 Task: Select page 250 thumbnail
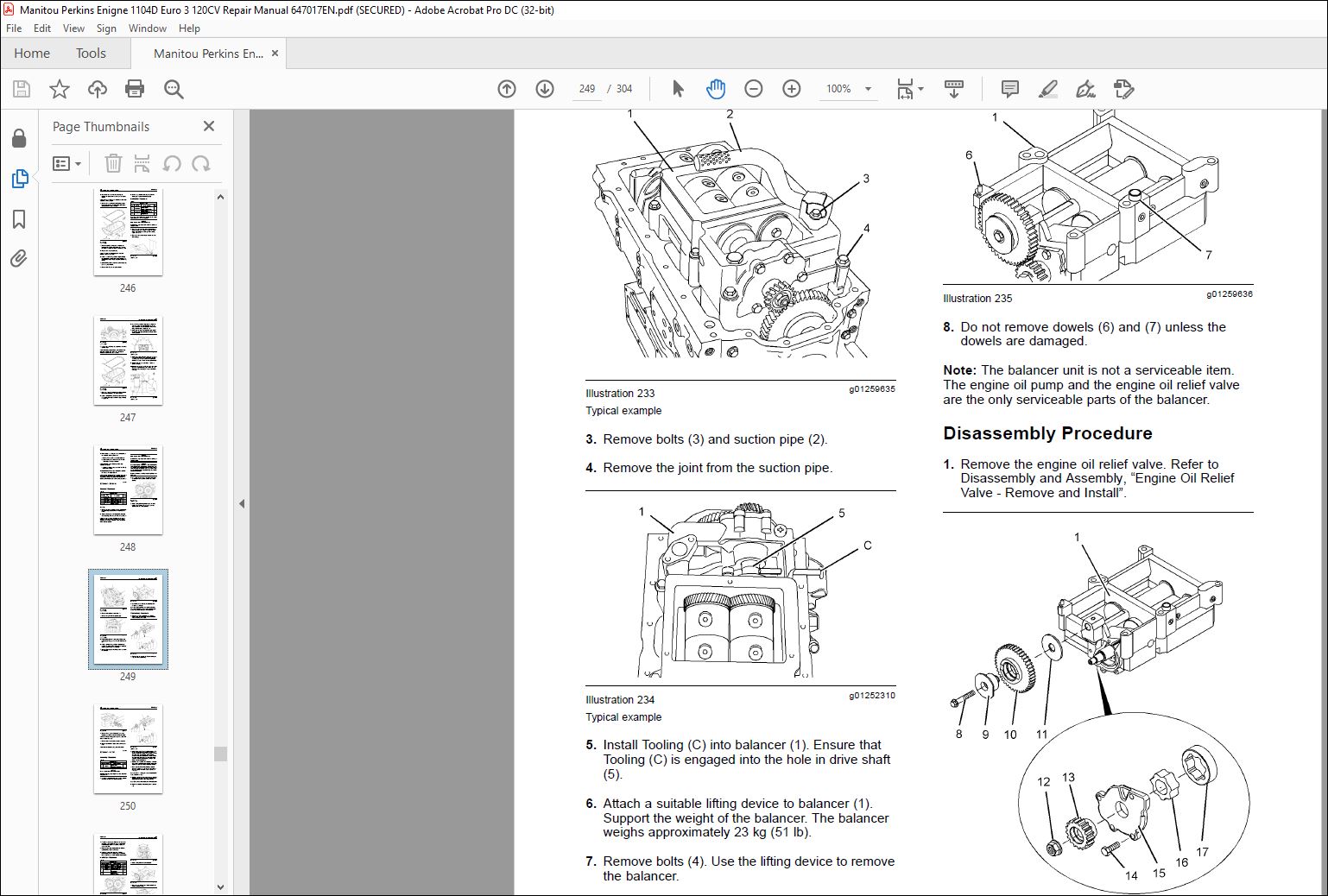(128, 749)
